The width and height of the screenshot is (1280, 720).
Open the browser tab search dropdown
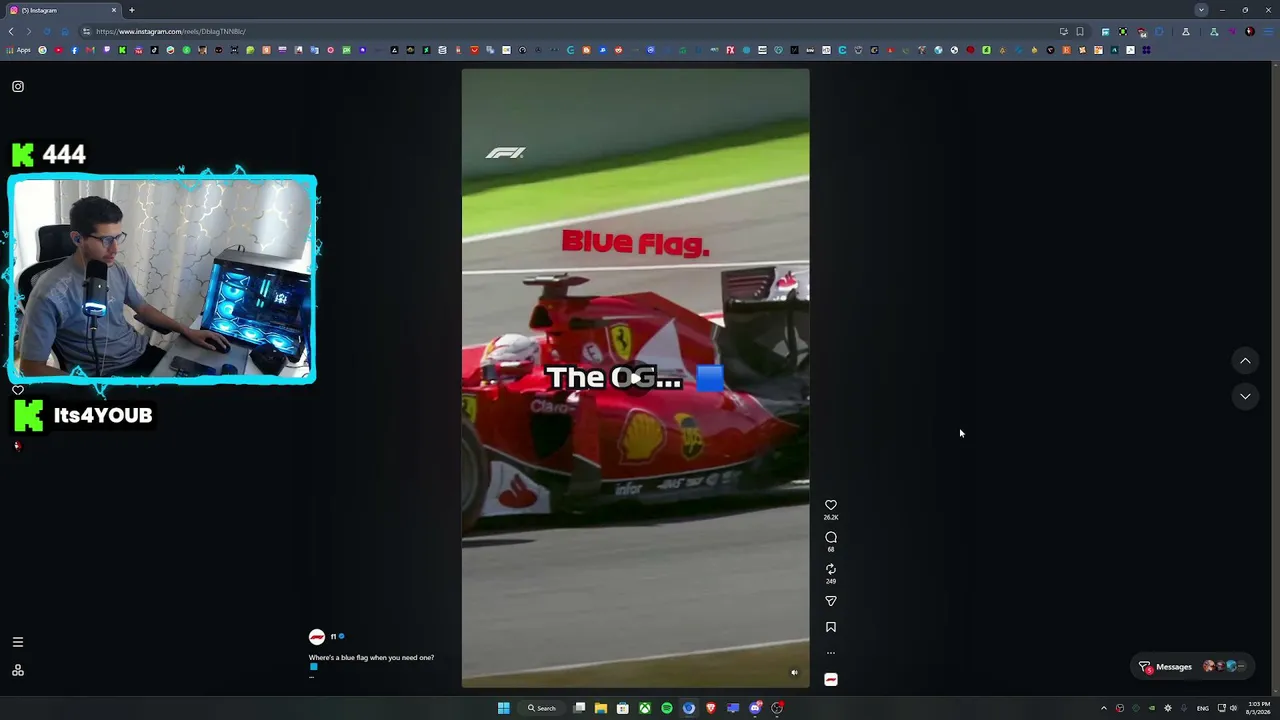click(1201, 10)
